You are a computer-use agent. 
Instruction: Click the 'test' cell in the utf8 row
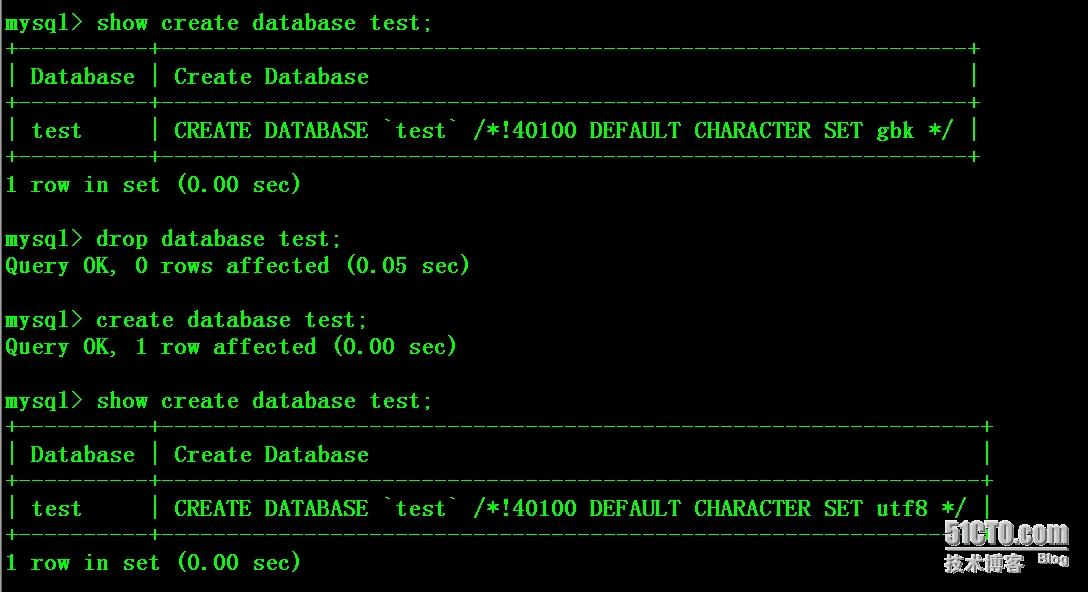click(x=56, y=508)
